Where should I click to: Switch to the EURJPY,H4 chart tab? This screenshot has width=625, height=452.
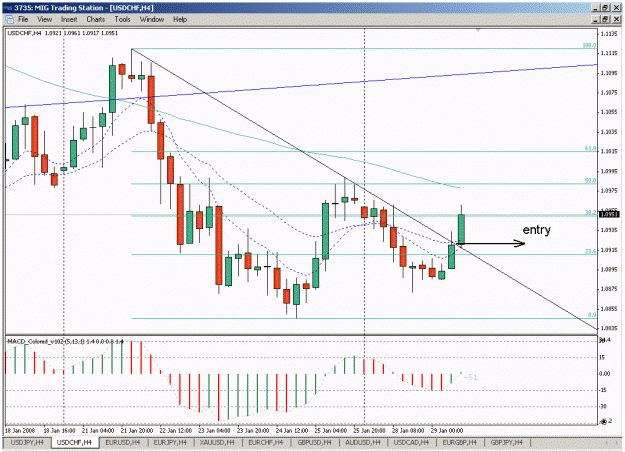[x=170, y=442]
